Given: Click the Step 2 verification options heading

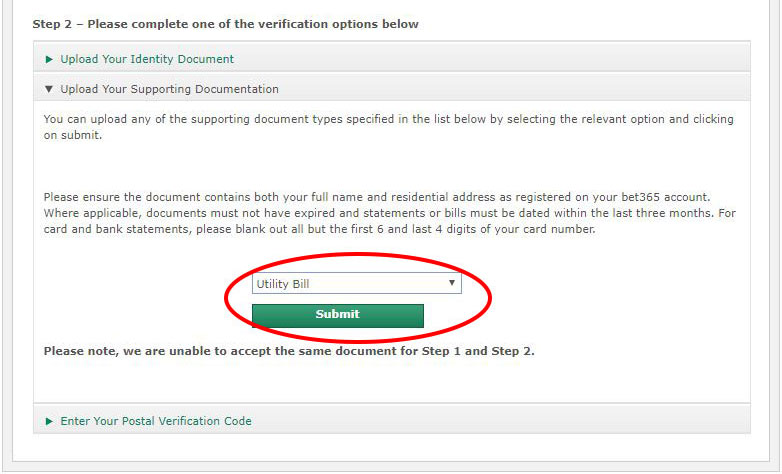Looking at the screenshot, I should tap(225, 24).
